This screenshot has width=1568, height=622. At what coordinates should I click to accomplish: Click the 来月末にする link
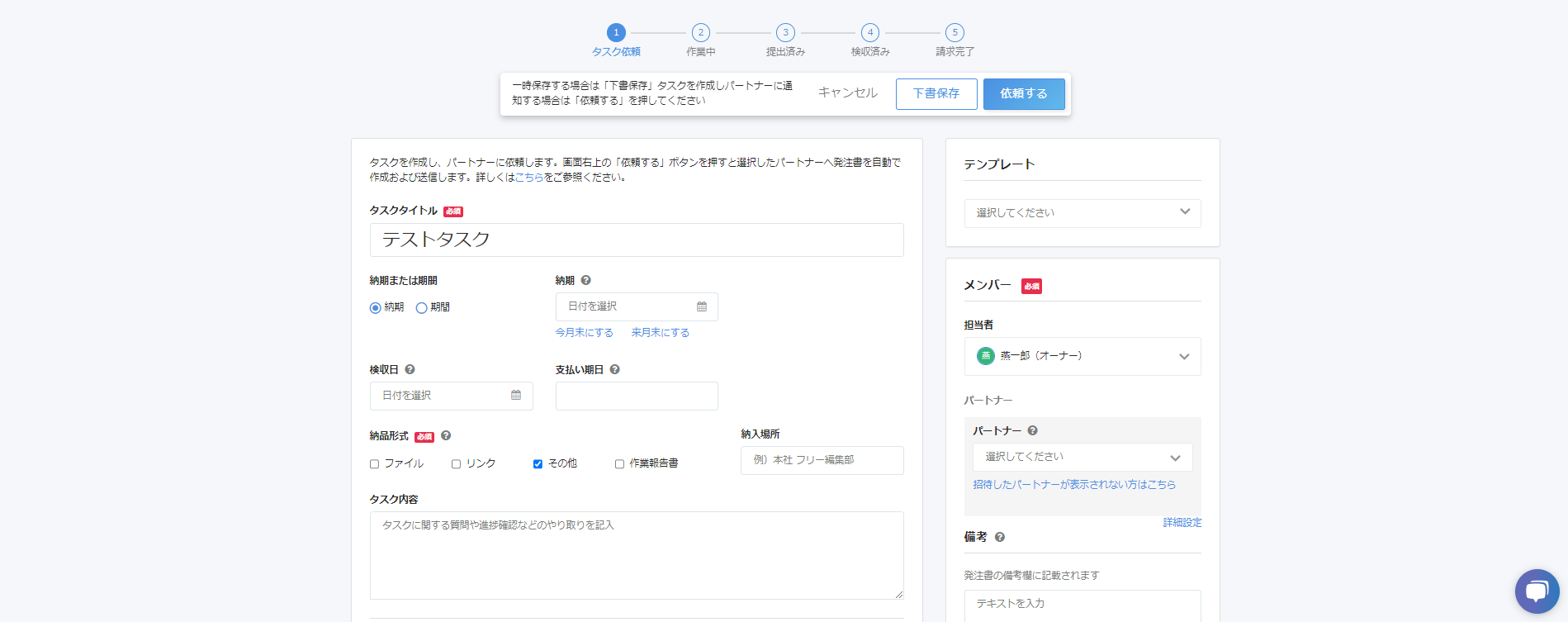click(661, 333)
